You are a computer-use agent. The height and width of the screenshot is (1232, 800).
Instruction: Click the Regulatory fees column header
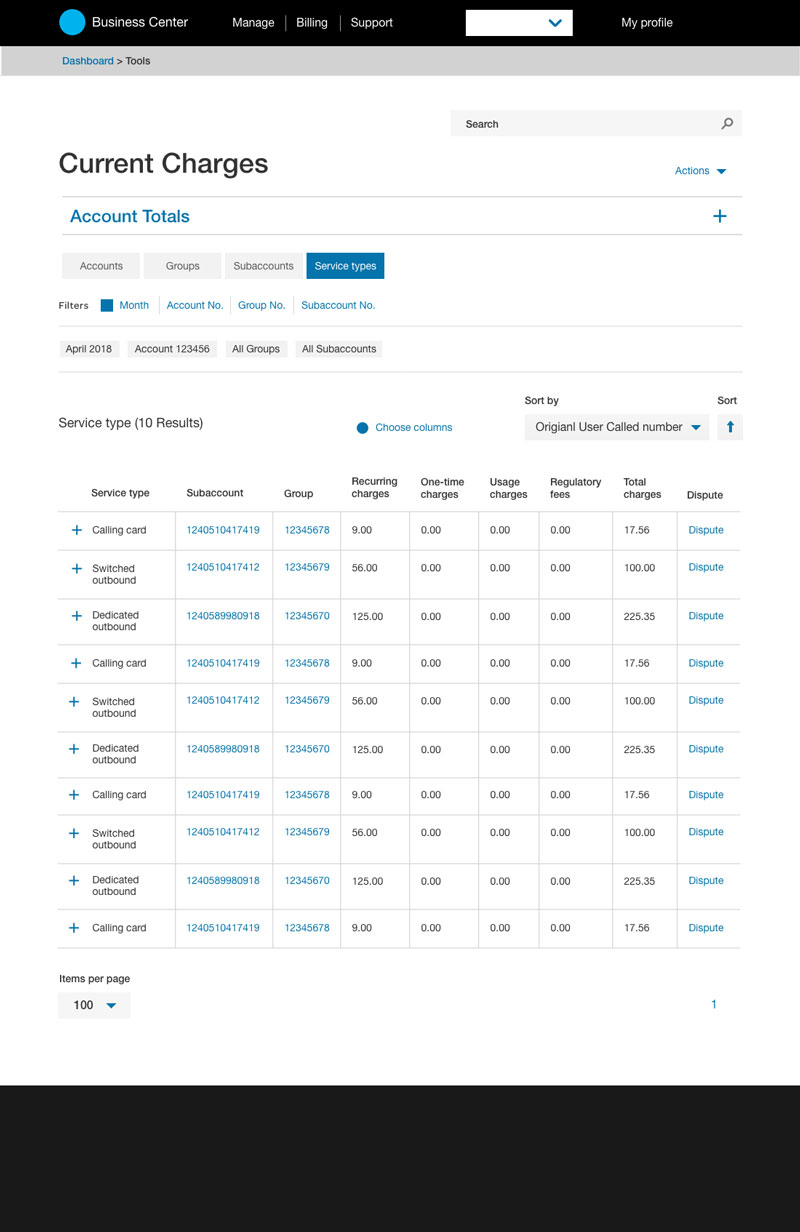(x=576, y=488)
